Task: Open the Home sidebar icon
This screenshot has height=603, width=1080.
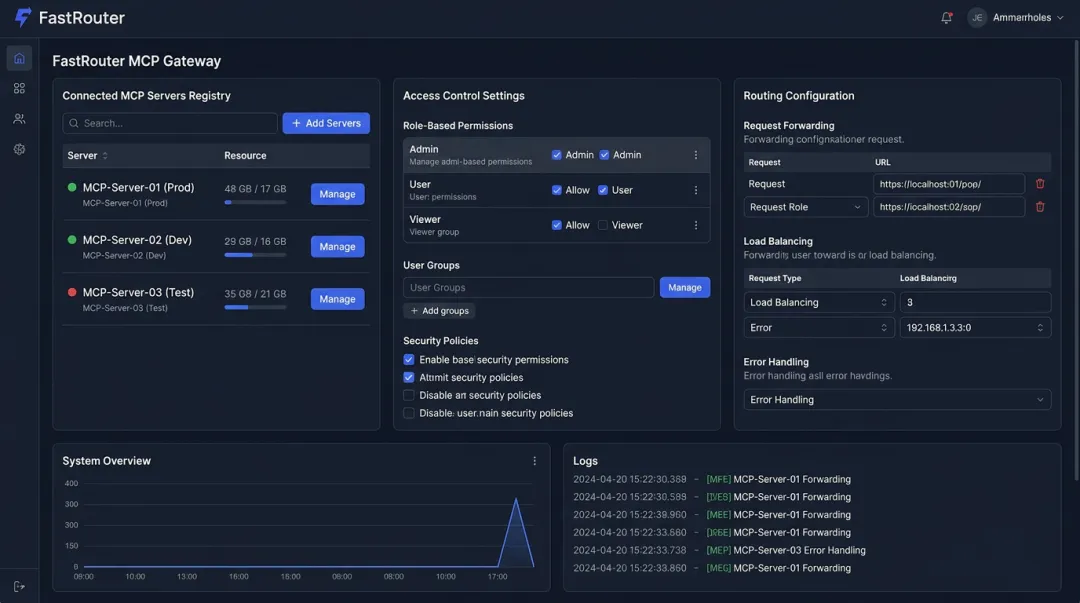Action: tap(19, 59)
